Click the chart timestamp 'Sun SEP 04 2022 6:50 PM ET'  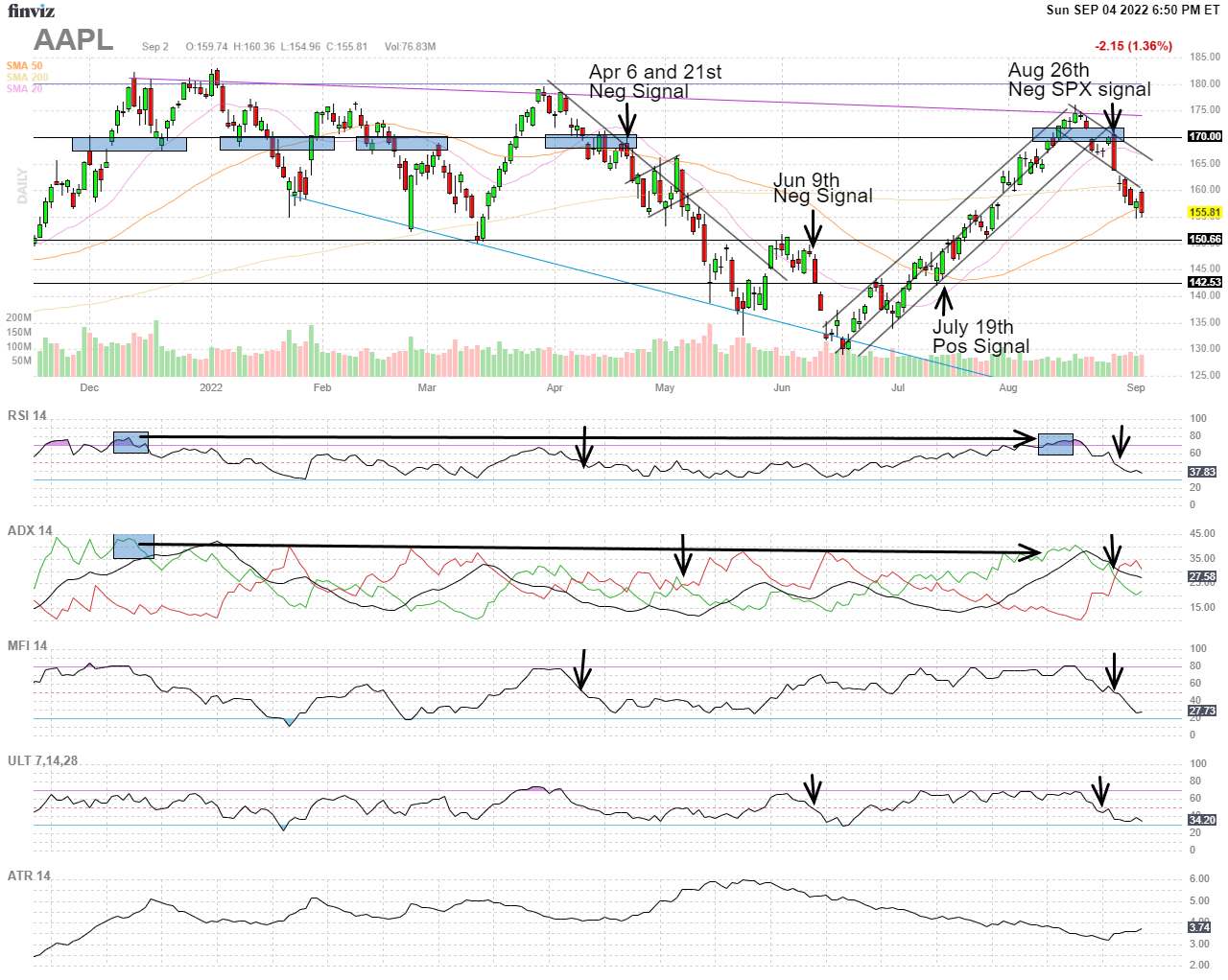(1133, 10)
